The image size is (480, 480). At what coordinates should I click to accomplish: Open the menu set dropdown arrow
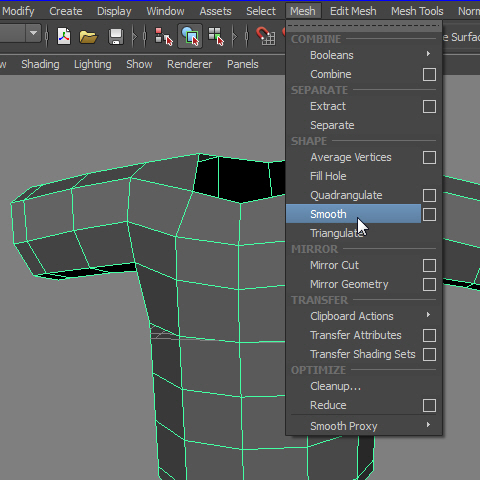33,33
